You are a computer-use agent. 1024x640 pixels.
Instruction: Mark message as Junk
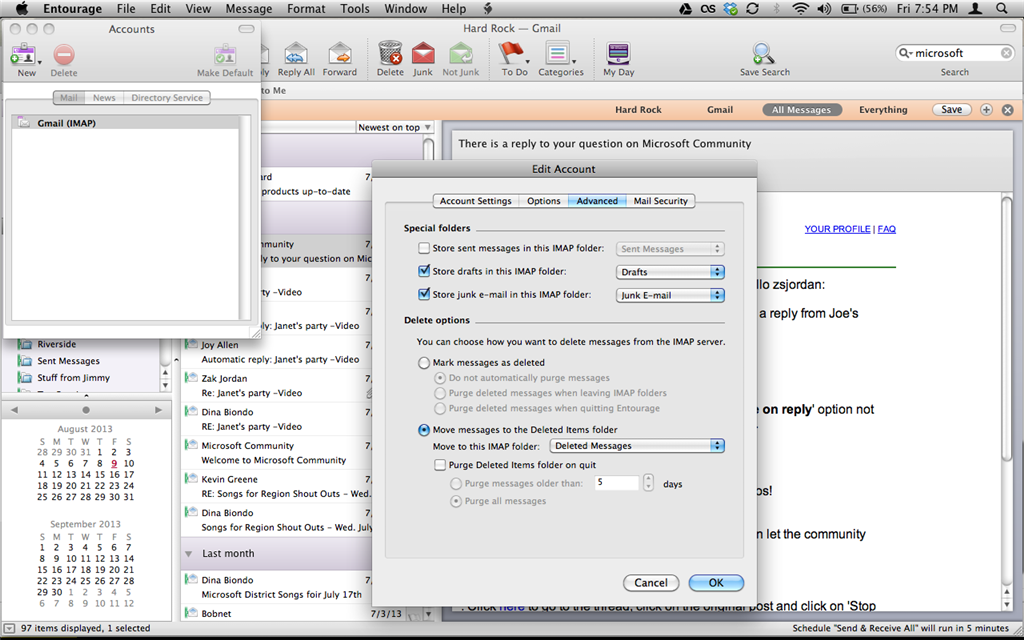tap(423, 54)
